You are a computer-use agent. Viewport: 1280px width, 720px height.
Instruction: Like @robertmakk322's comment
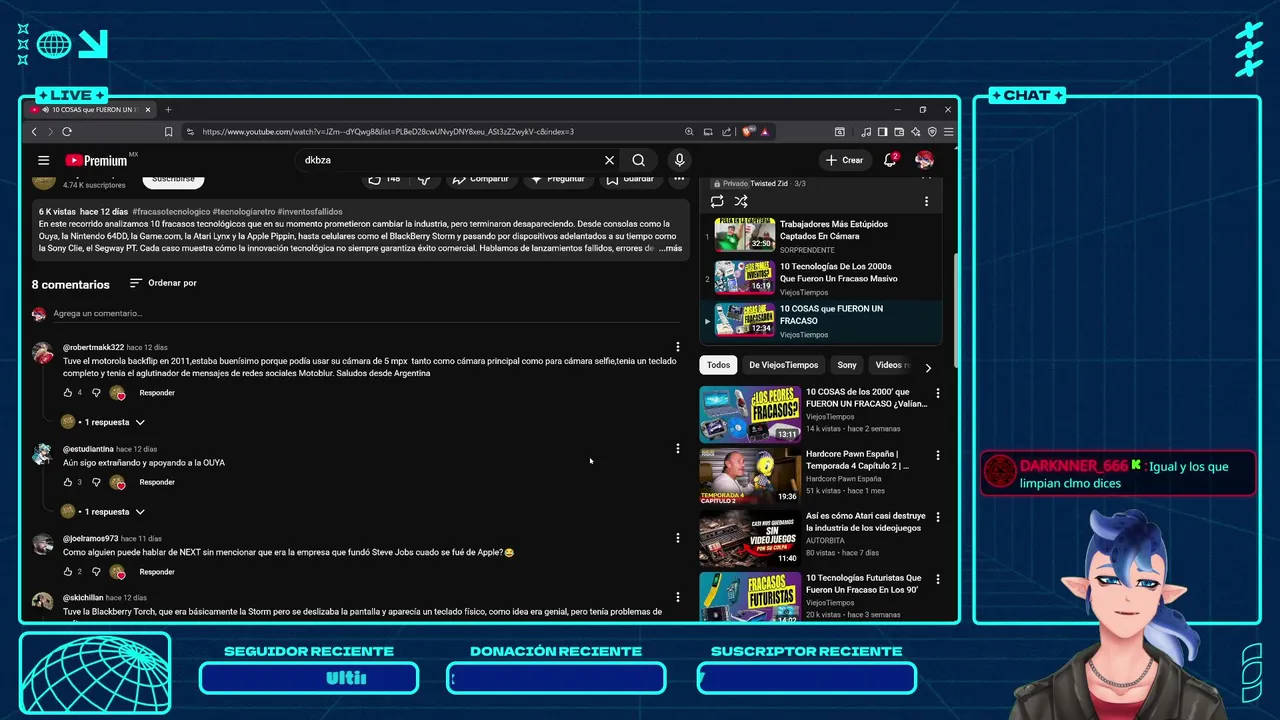[x=68, y=393]
